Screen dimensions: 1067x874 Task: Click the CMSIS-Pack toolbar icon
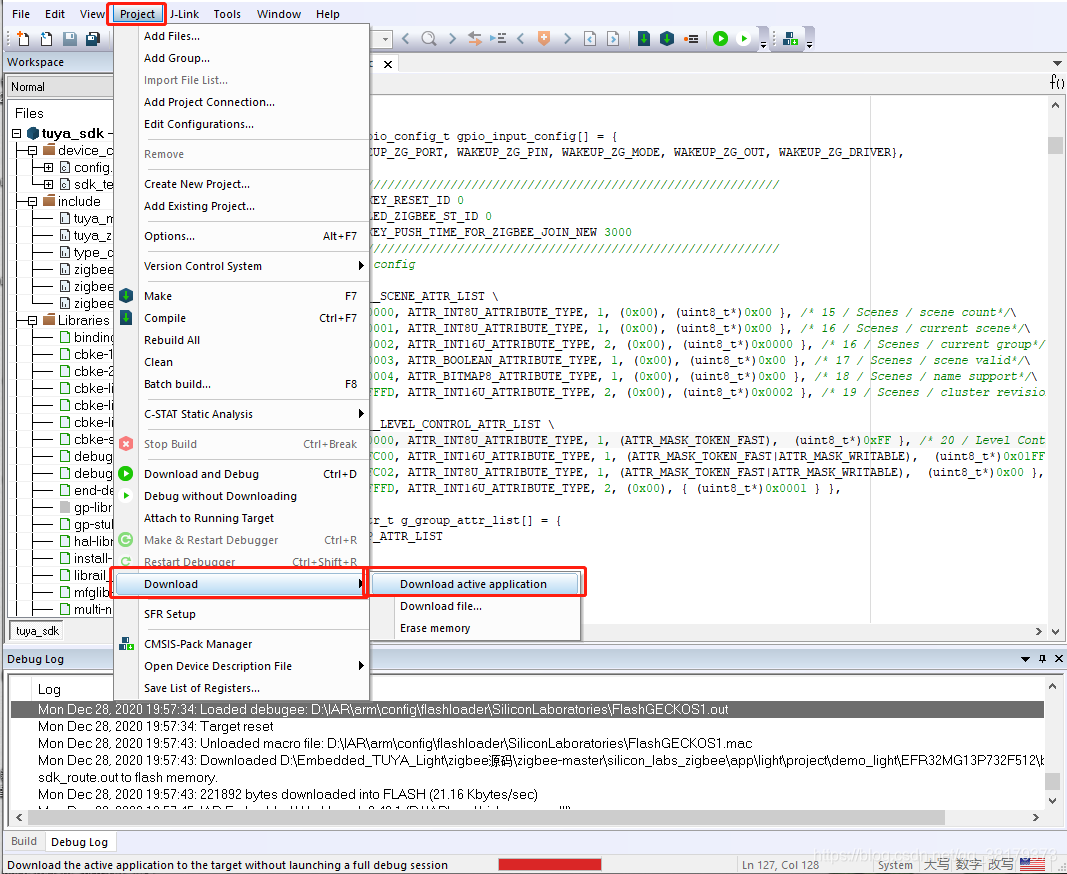coord(790,39)
